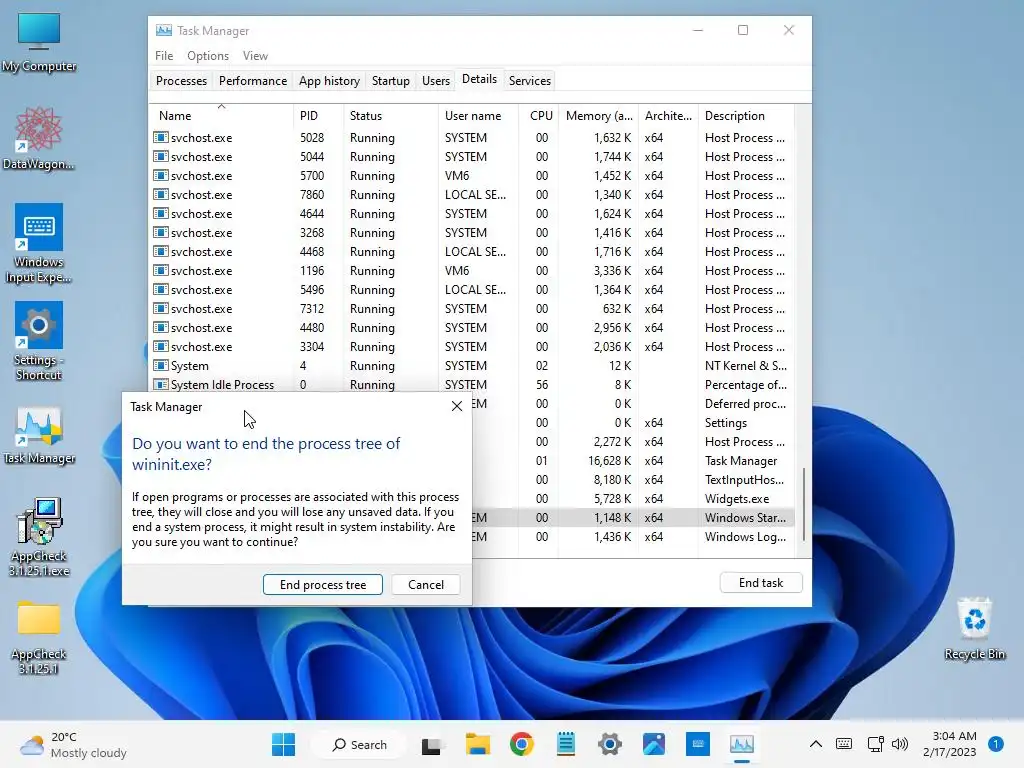Viewport: 1024px width, 768px height.
Task: Launch Google Chrome from the taskbar
Action: click(x=521, y=744)
